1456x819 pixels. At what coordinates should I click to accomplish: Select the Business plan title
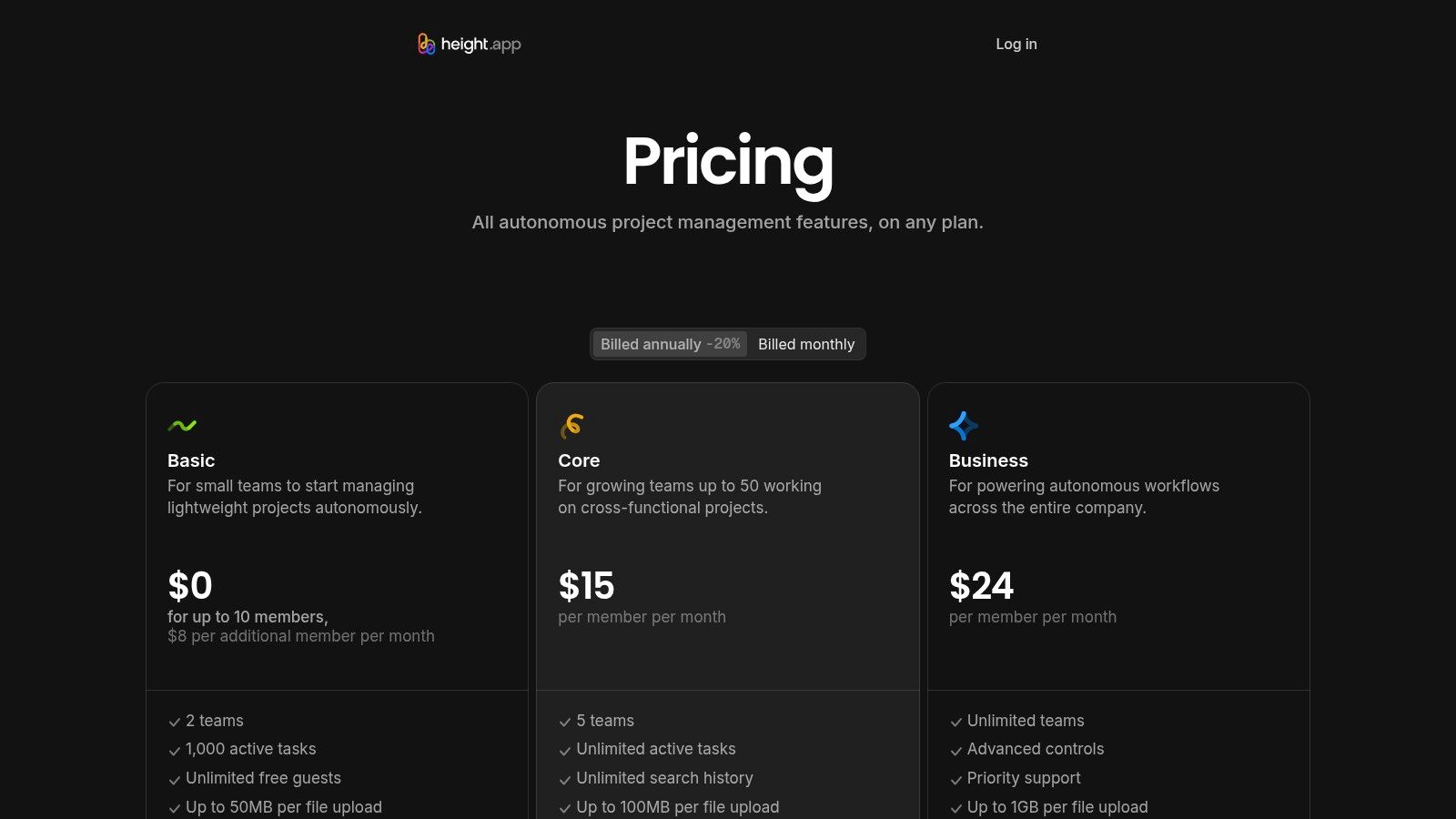point(988,460)
